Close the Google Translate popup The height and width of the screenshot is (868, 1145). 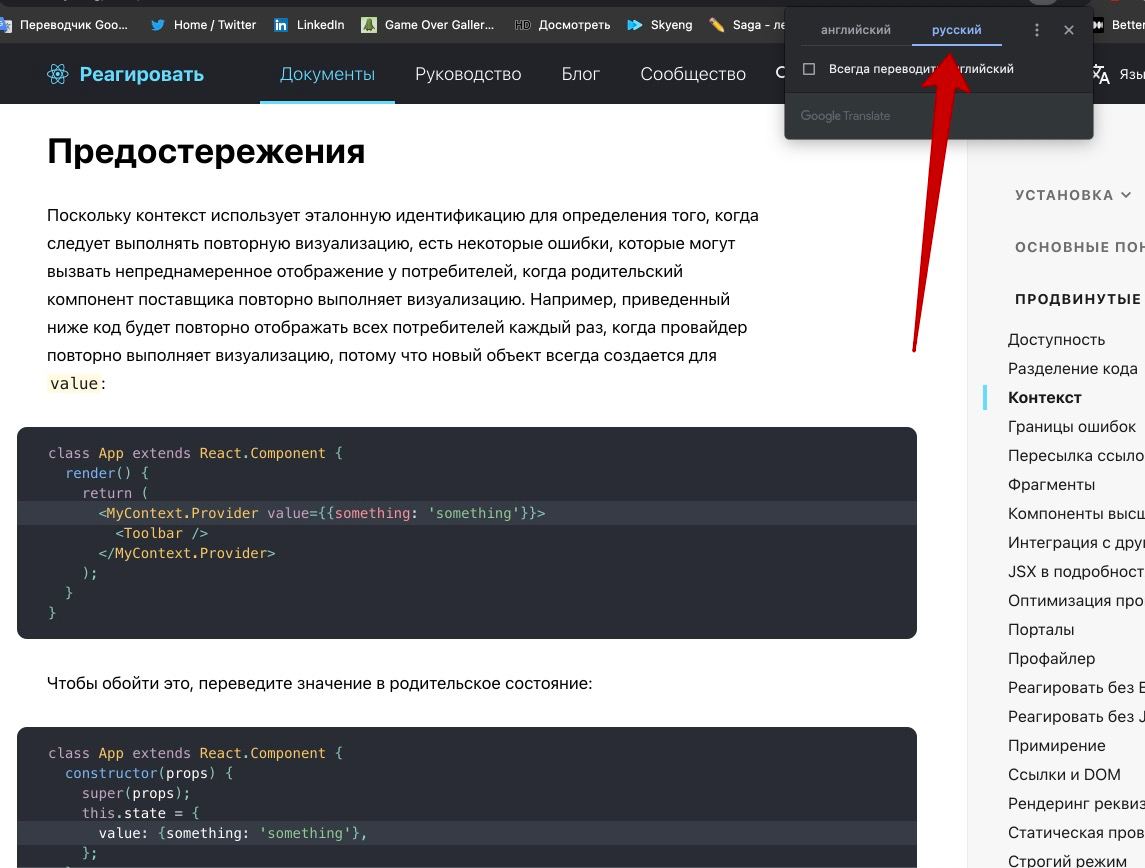pyautogui.click(x=1069, y=30)
